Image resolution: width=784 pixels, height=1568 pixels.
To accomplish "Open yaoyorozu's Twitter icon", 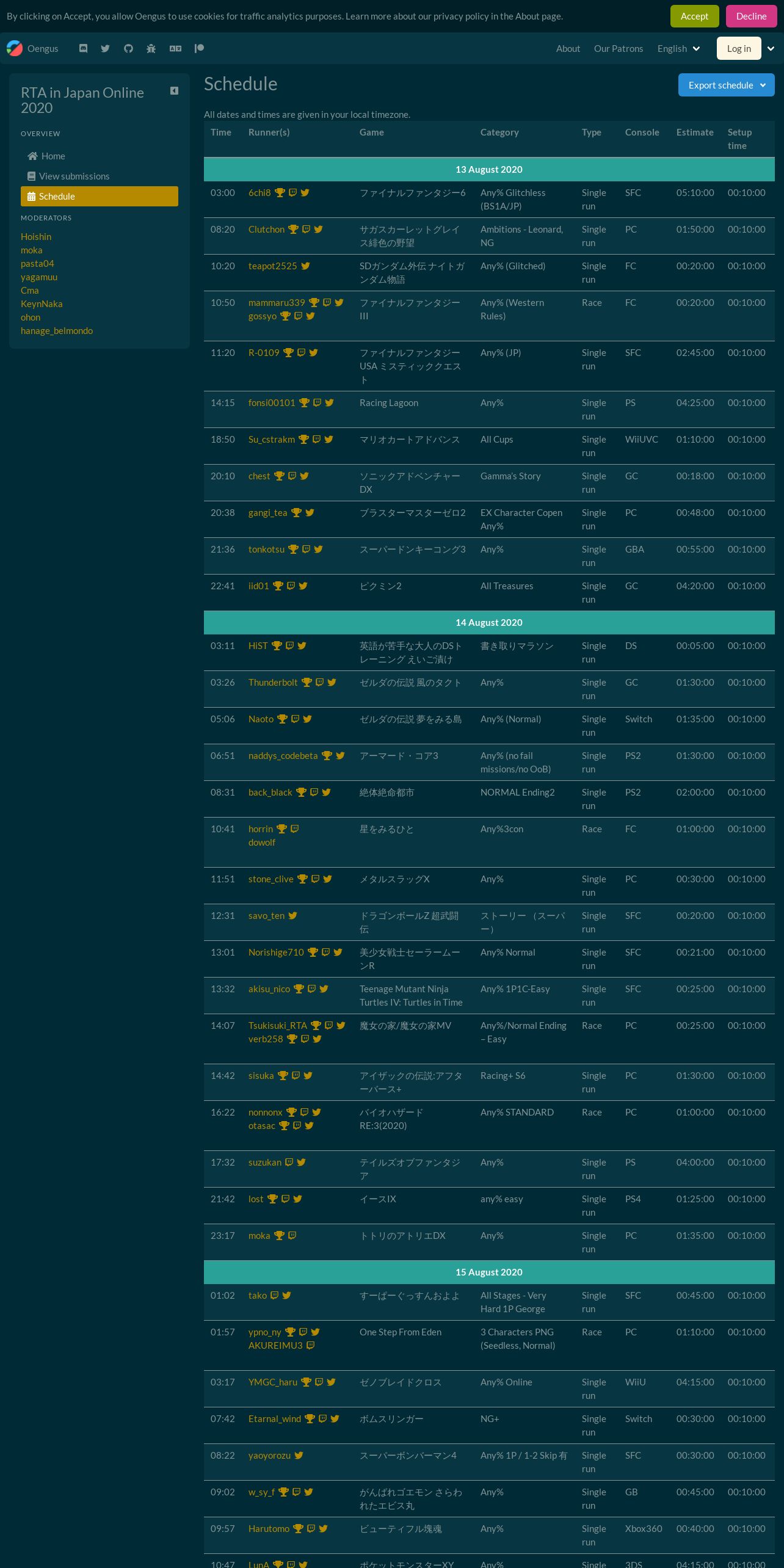I will 299,1455.
